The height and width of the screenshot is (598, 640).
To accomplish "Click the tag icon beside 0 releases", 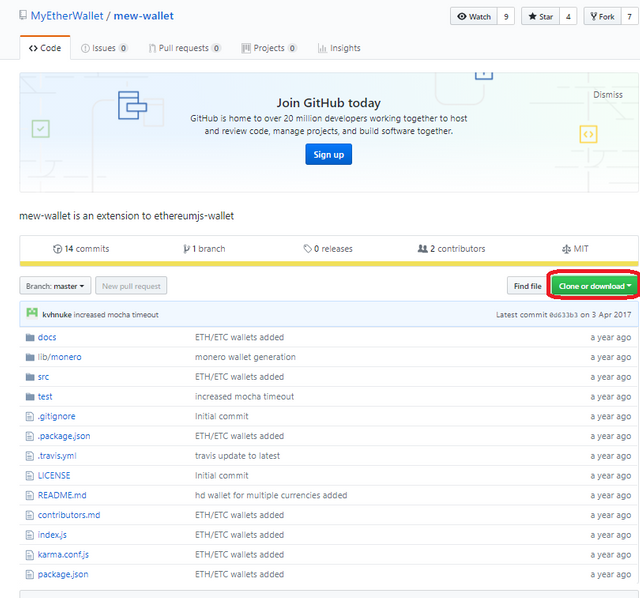I will [307, 249].
